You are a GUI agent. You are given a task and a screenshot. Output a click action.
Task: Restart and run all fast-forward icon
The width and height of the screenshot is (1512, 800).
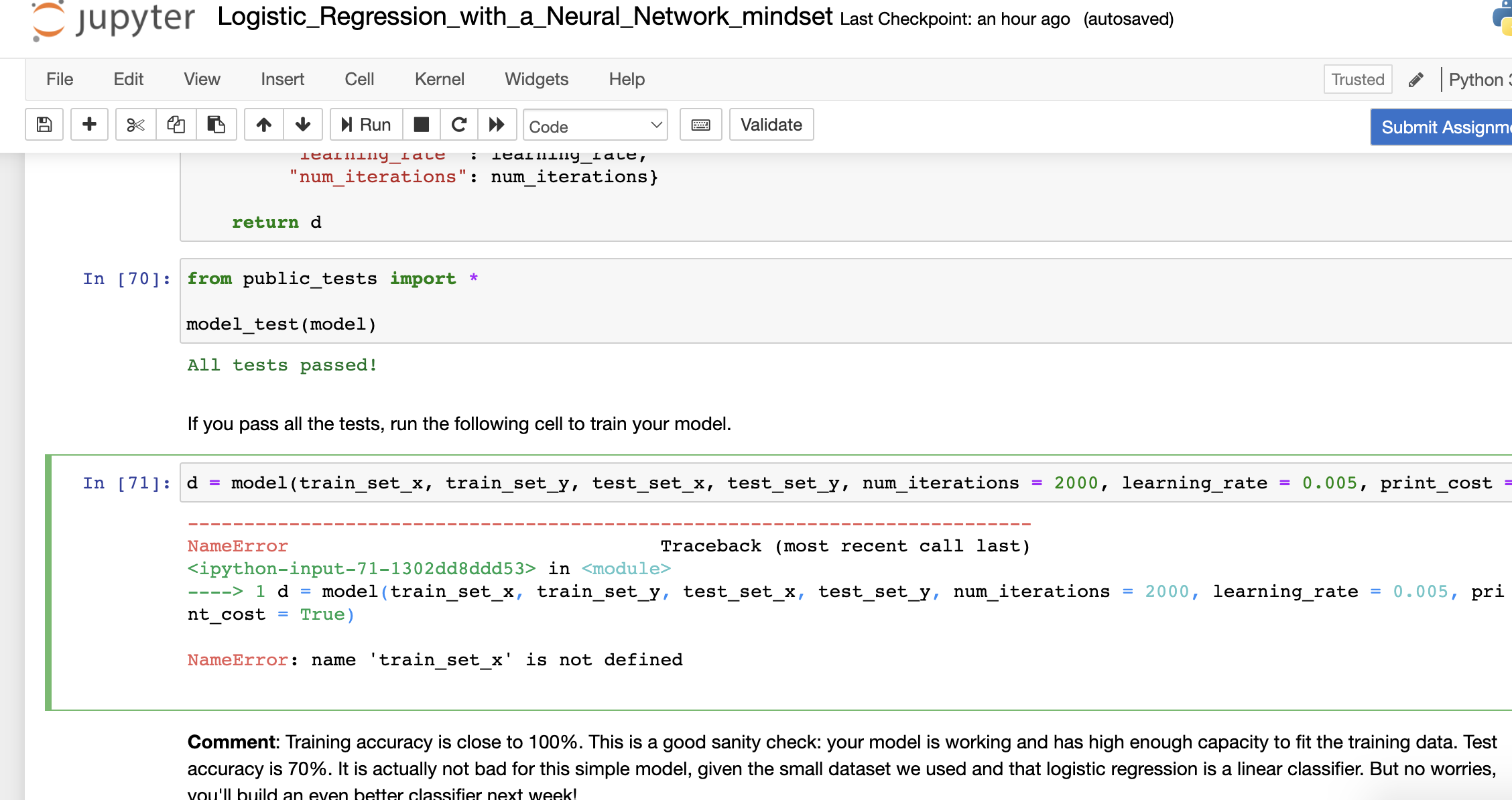tap(497, 125)
